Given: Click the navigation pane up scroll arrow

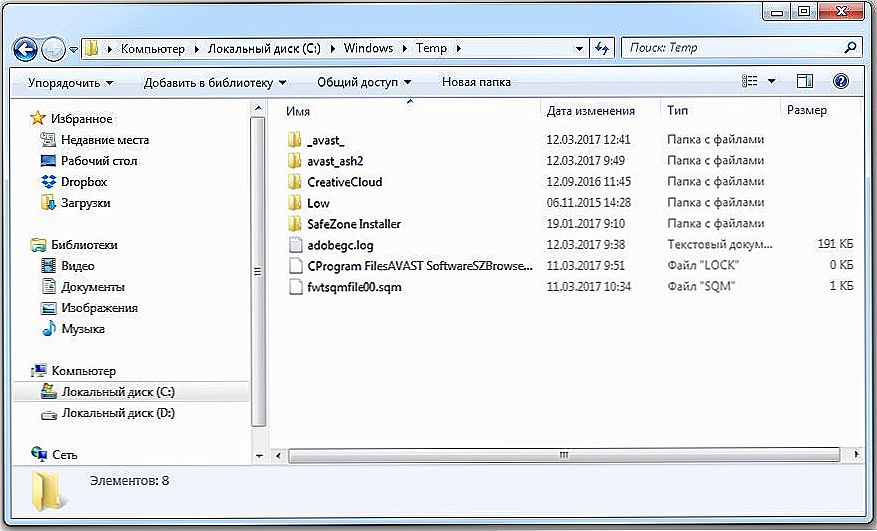Looking at the screenshot, I should click(258, 109).
